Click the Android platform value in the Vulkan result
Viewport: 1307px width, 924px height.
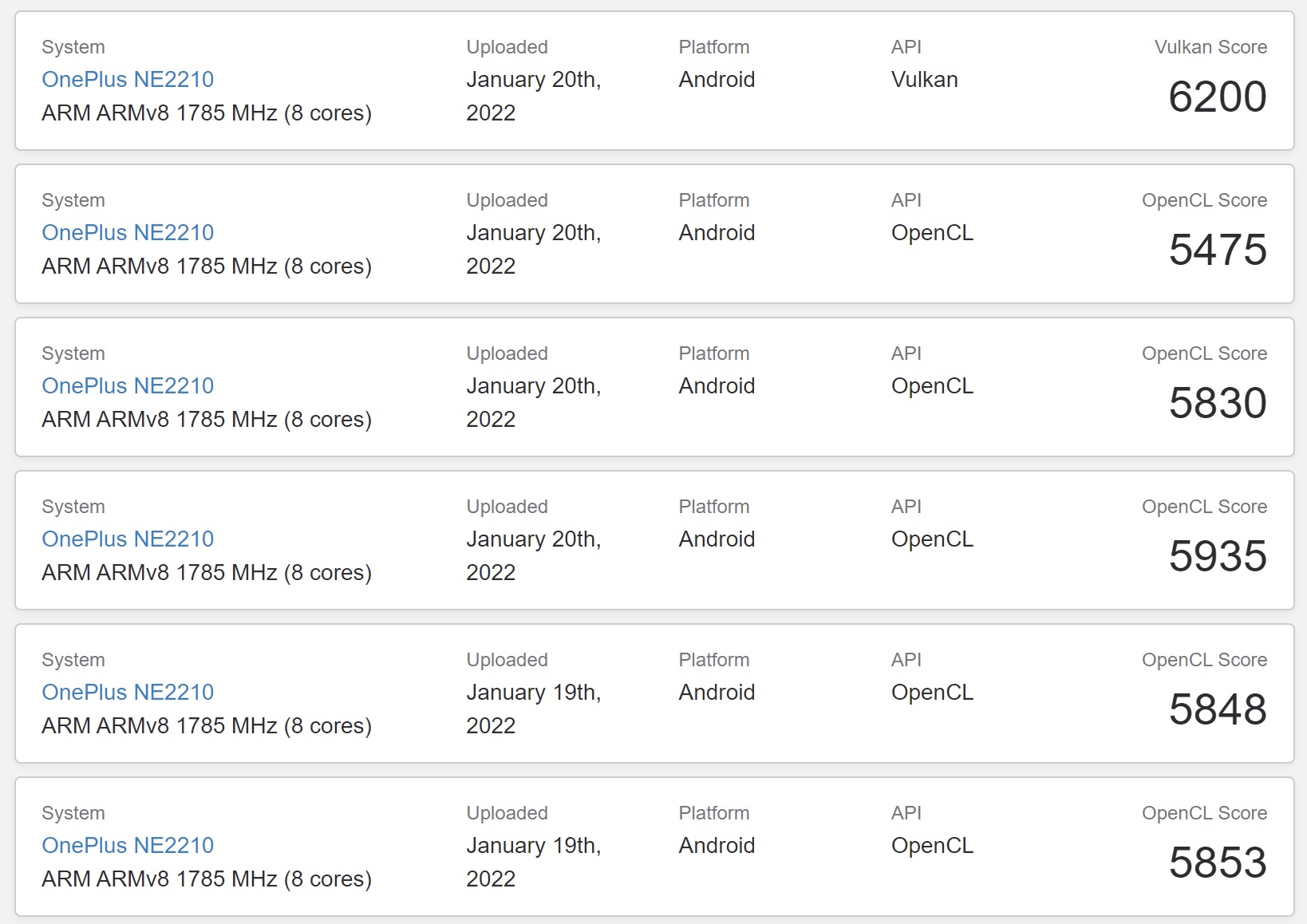click(x=717, y=80)
